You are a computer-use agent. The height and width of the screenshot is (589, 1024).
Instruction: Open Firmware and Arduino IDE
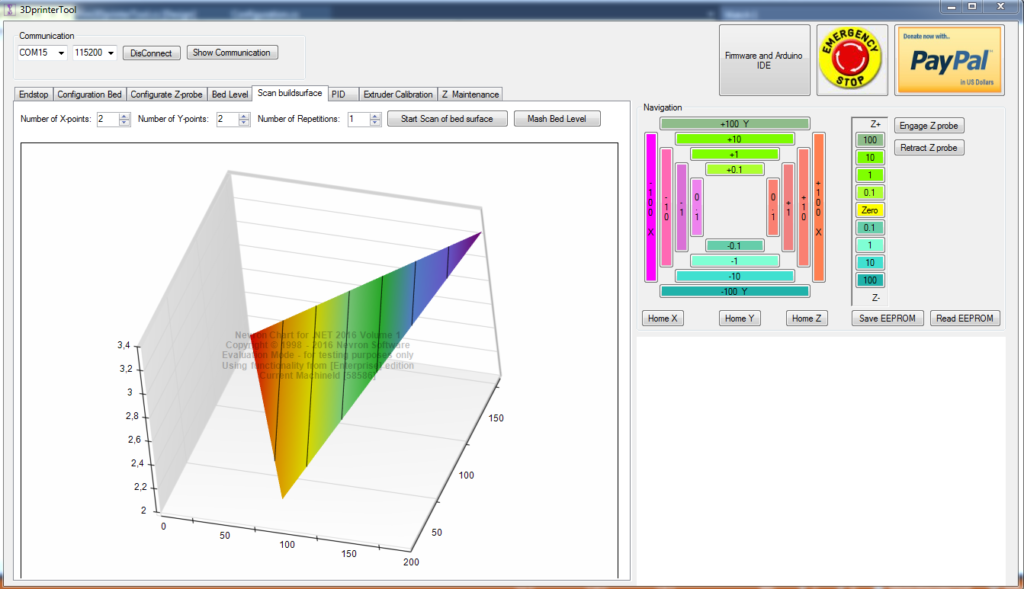[x=764, y=60]
